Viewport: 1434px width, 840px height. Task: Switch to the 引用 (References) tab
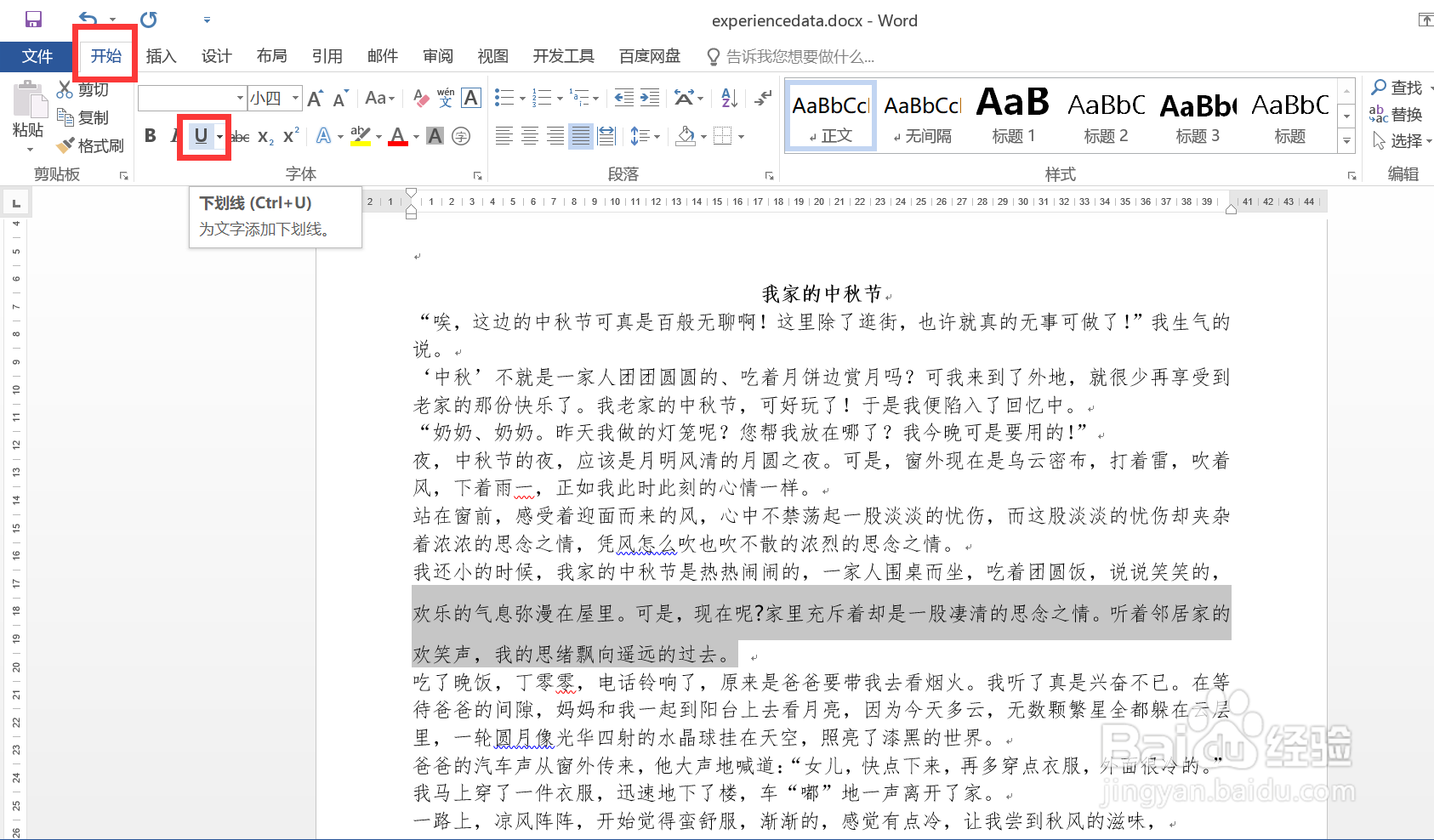327,56
